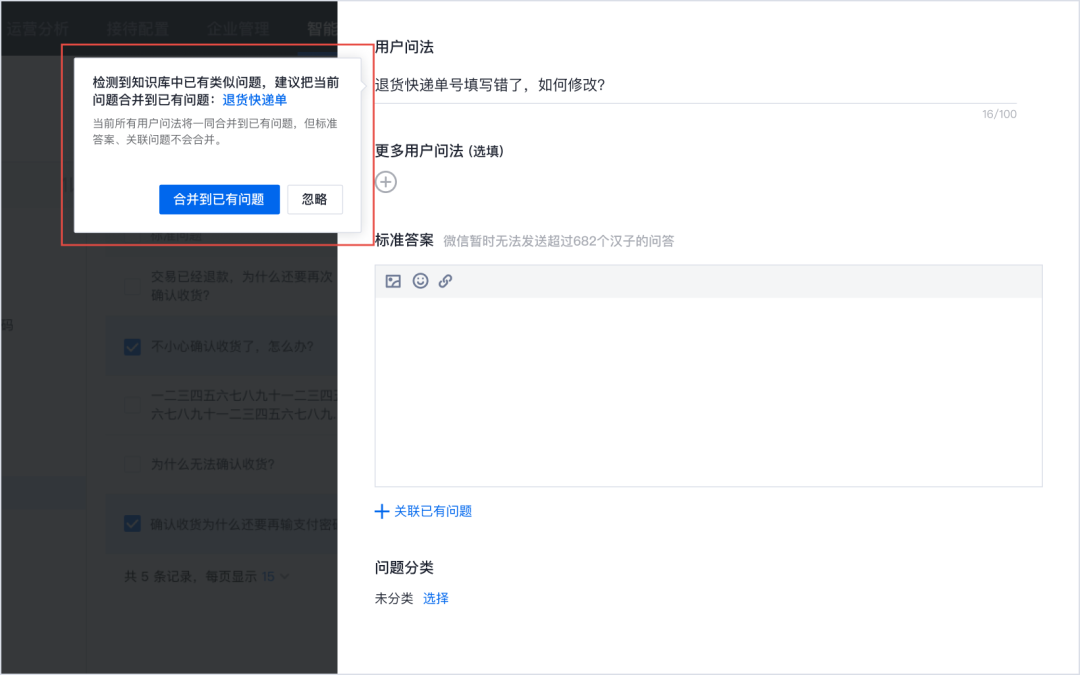
Task: Click the 关联已有问题 link
Action: click(x=423, y=511)
